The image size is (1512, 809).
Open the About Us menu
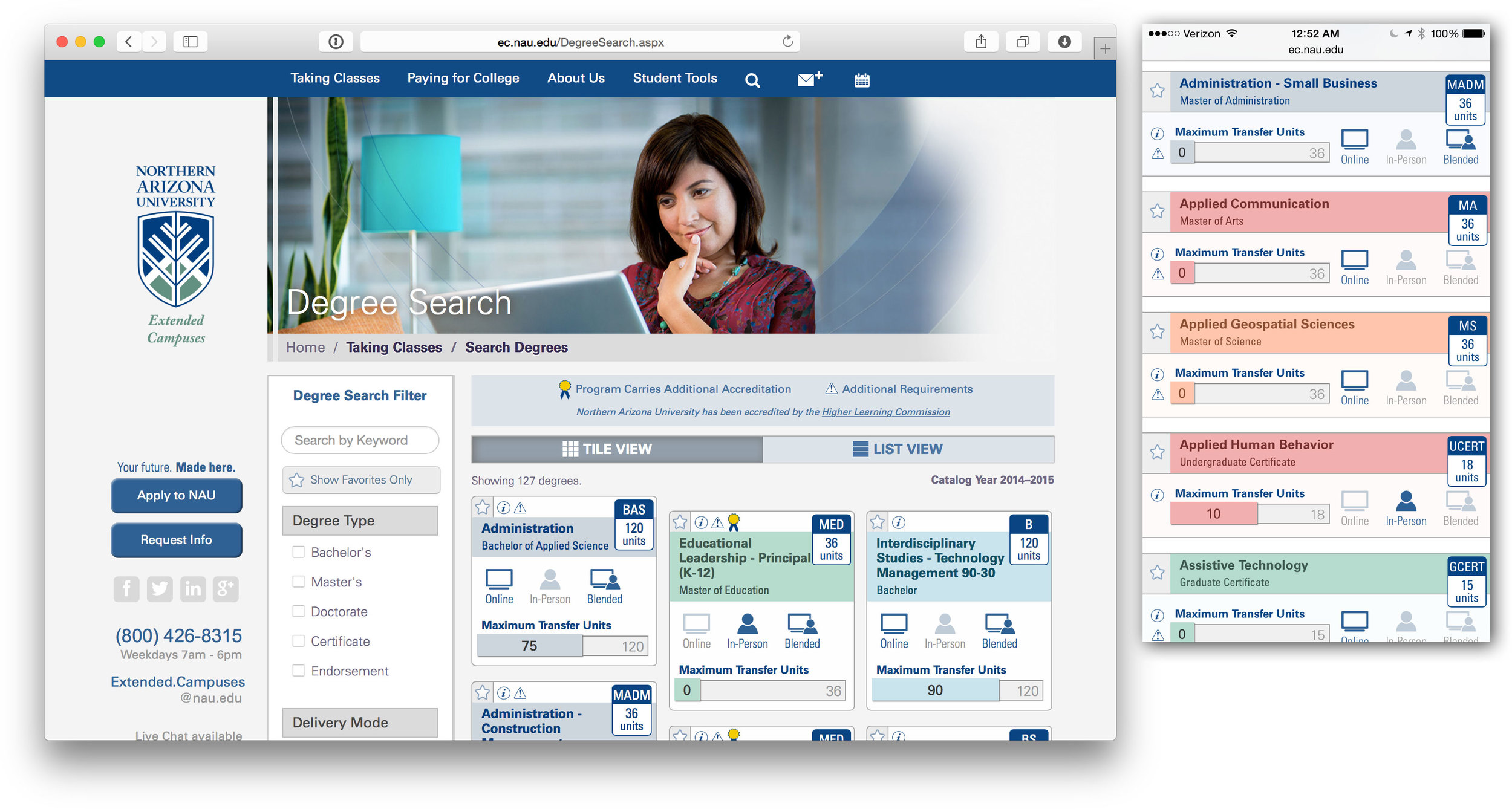pyautogui.click(x=576, y=78)
